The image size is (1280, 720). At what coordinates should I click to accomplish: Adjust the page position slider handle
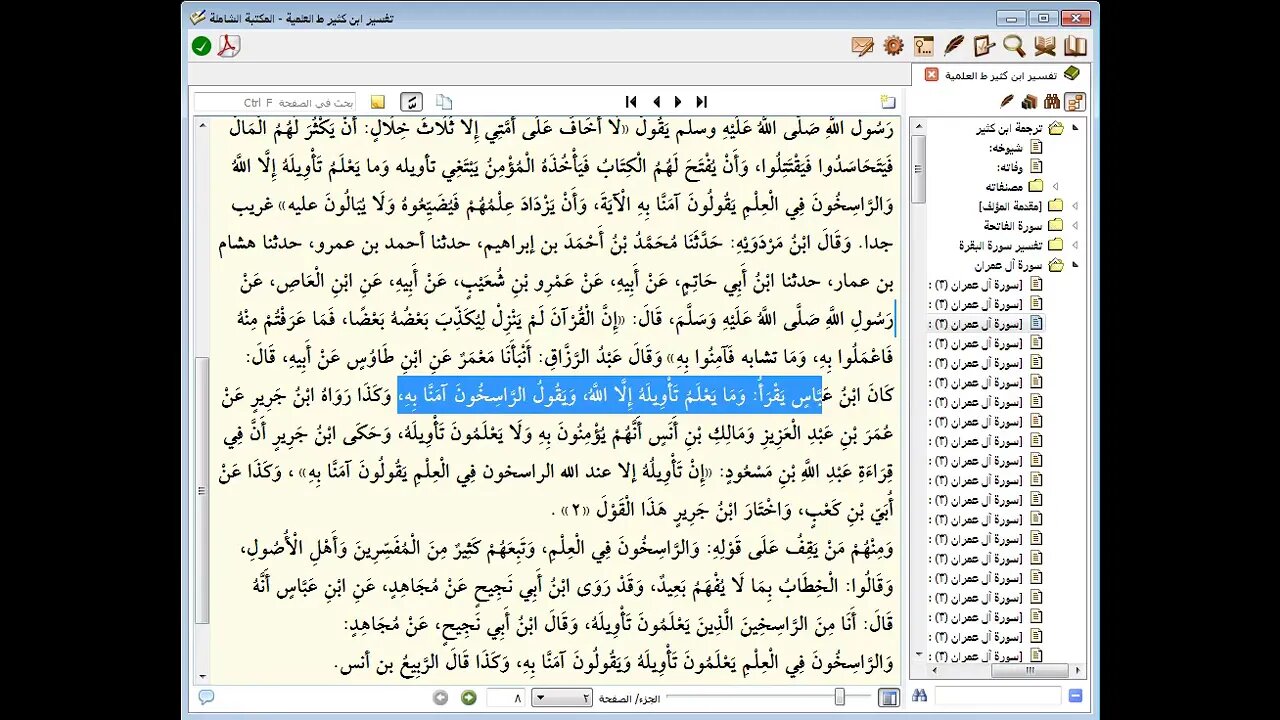click(x=839, y=697)
